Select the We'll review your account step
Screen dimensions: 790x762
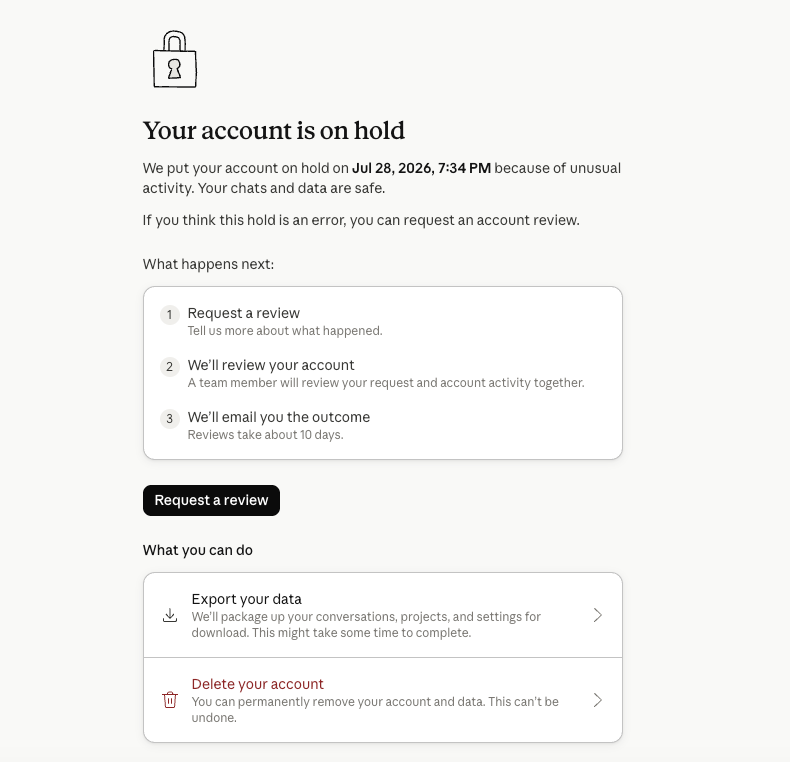271,365
